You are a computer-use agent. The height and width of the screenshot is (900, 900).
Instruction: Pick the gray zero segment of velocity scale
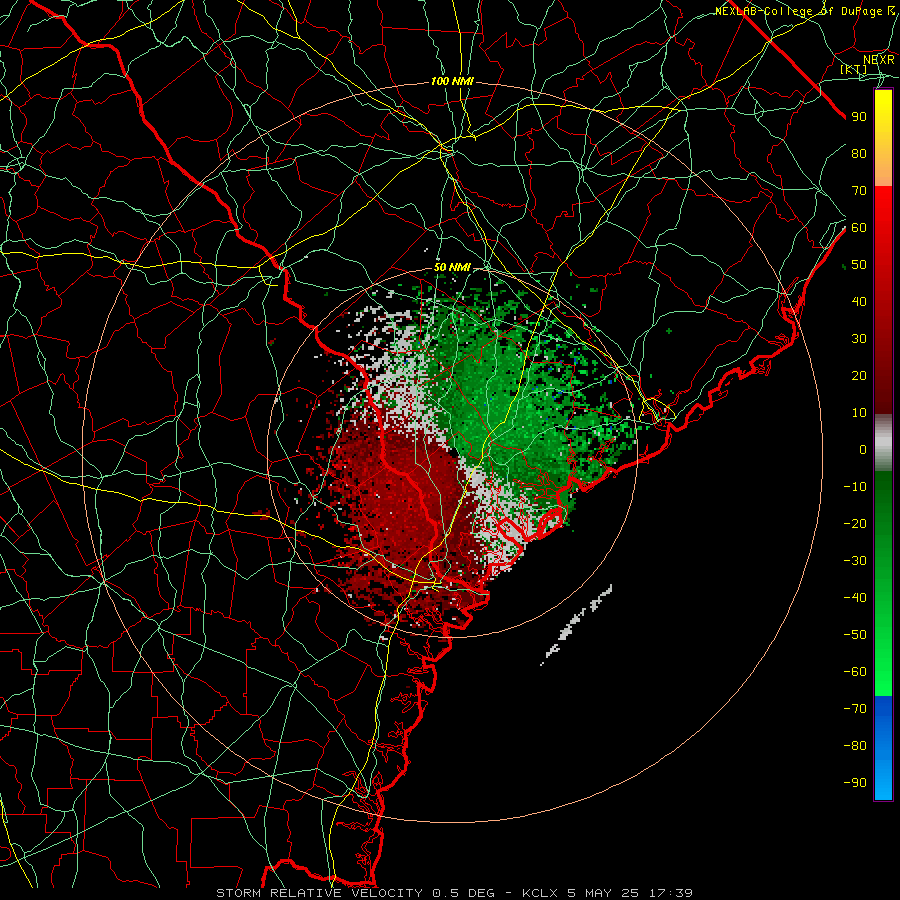click(883, 443)
